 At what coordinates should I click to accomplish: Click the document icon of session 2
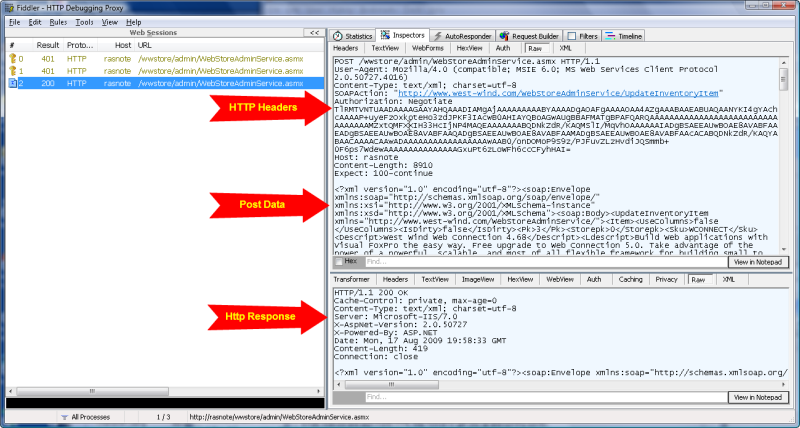pos(11,83)
